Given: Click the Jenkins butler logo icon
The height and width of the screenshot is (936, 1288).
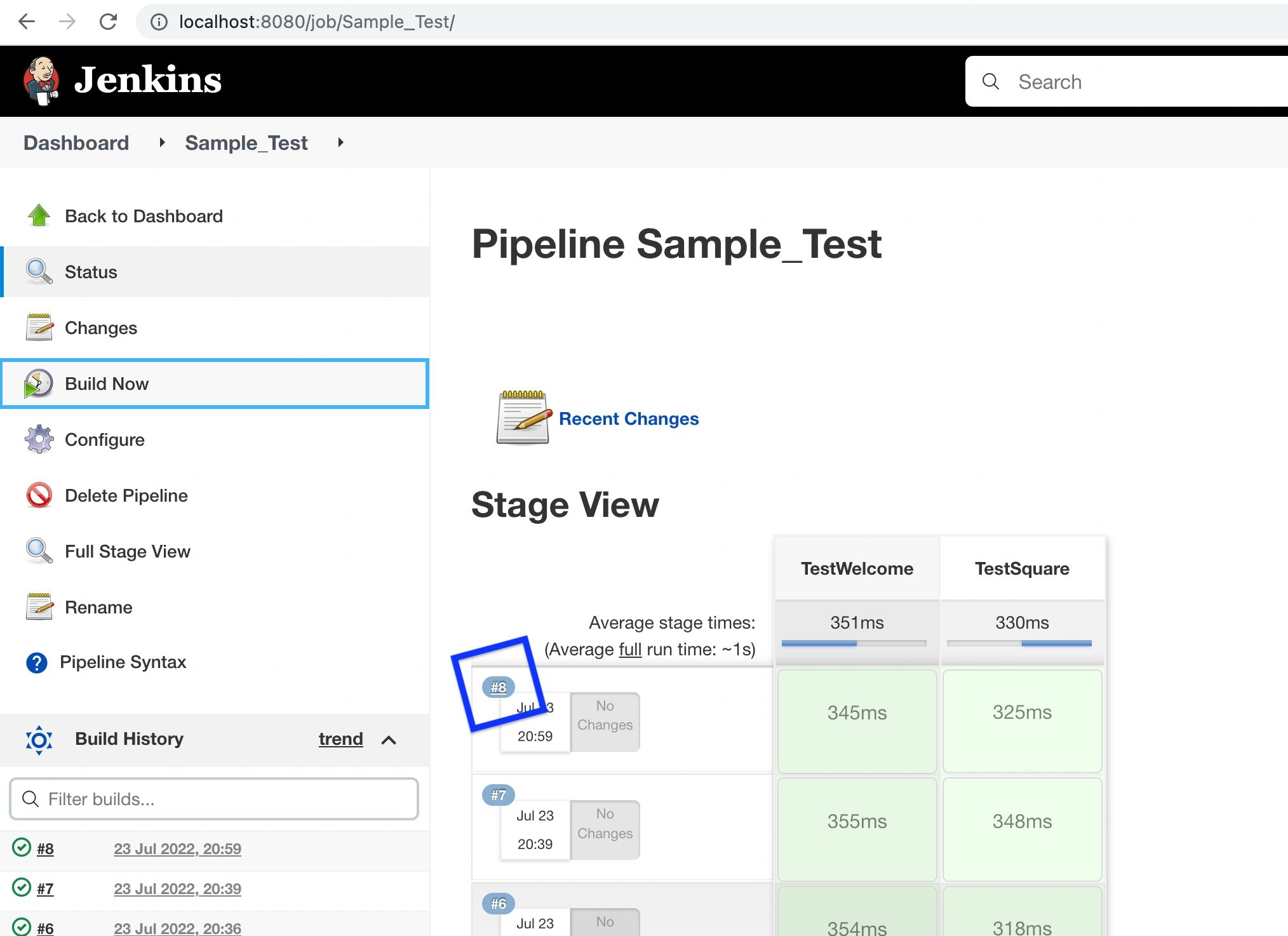Looking at the screenshot, I should click(x=41, y=81).
